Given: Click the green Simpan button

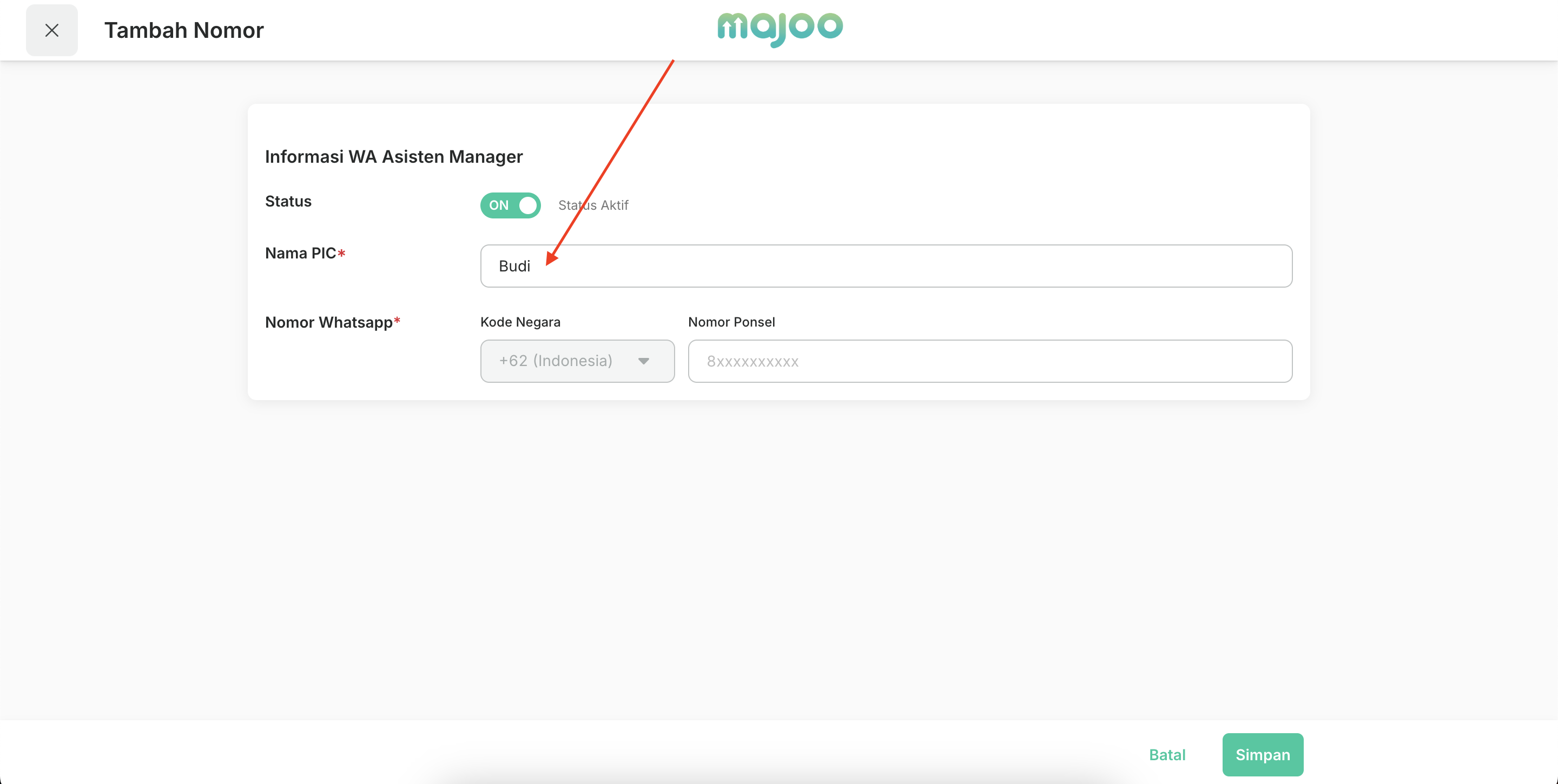Looking at the screenshot, I should point(1262,754).
